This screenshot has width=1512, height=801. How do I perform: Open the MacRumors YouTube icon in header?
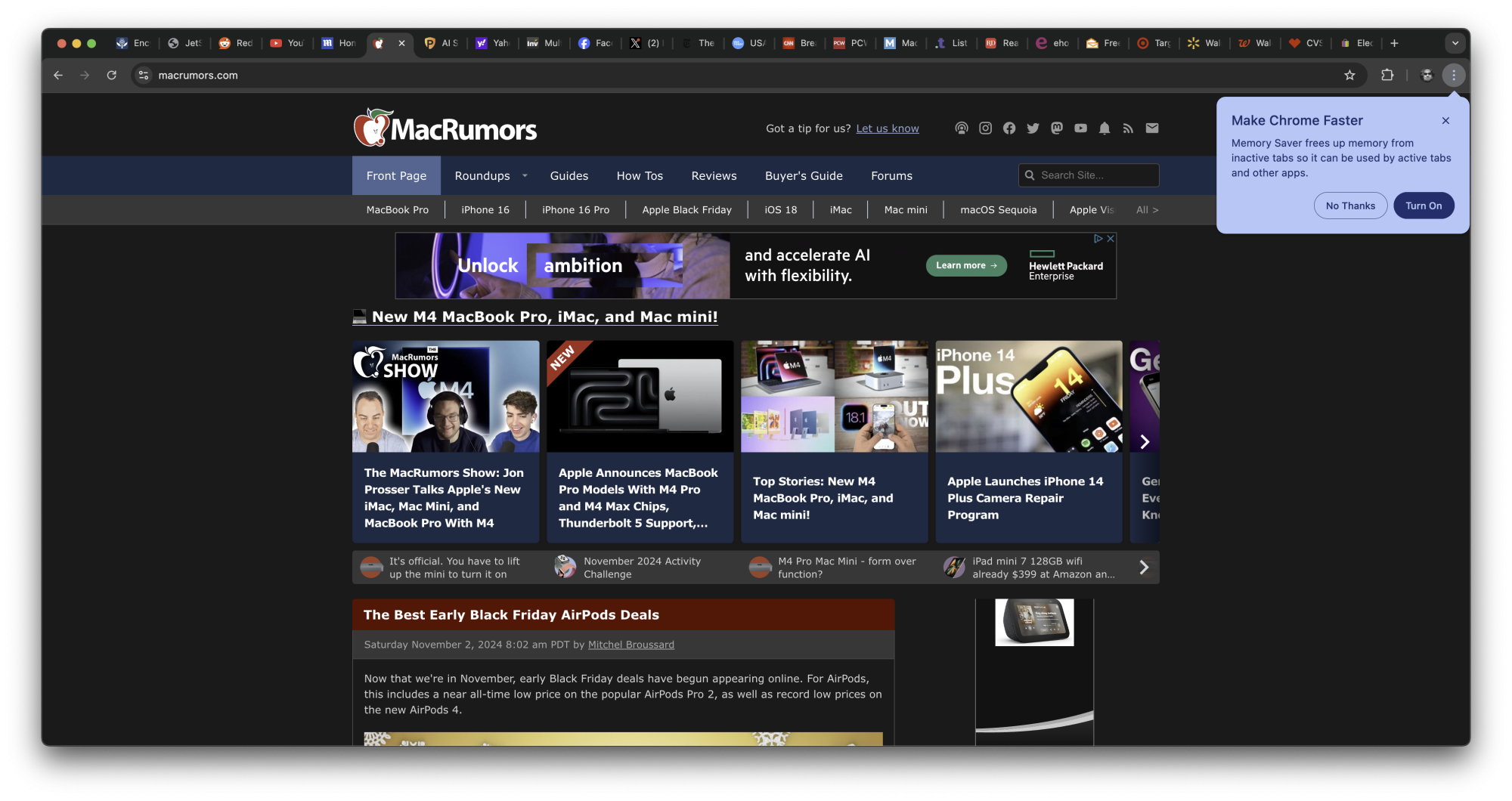[1080, 128]
